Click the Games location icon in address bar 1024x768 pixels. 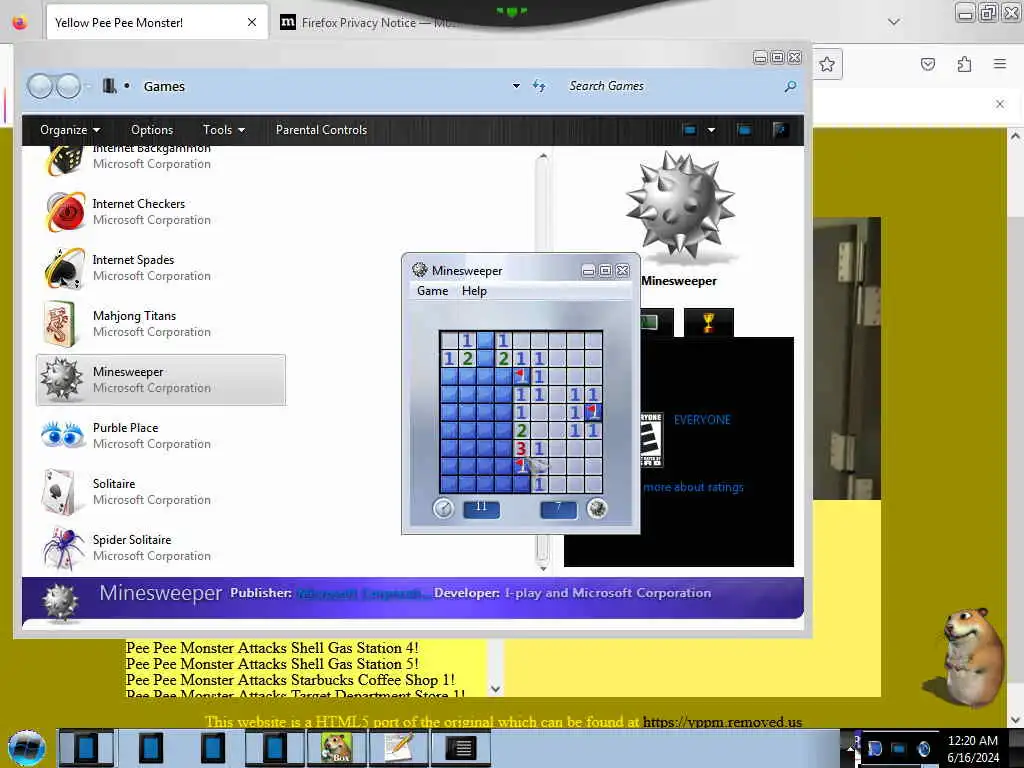[x=110, y=86]
